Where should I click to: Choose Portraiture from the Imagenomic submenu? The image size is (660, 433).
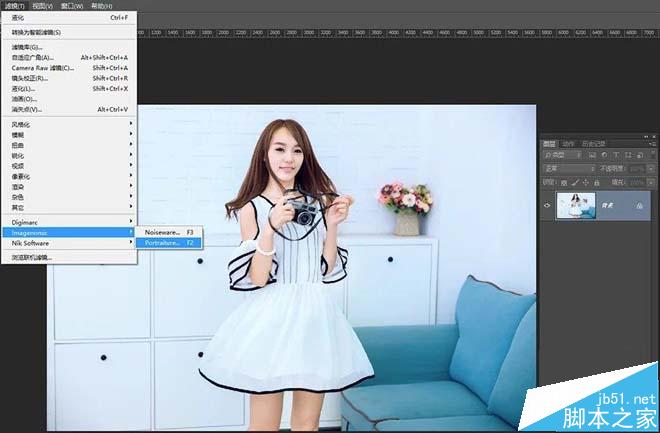click(x=169, y=243)
